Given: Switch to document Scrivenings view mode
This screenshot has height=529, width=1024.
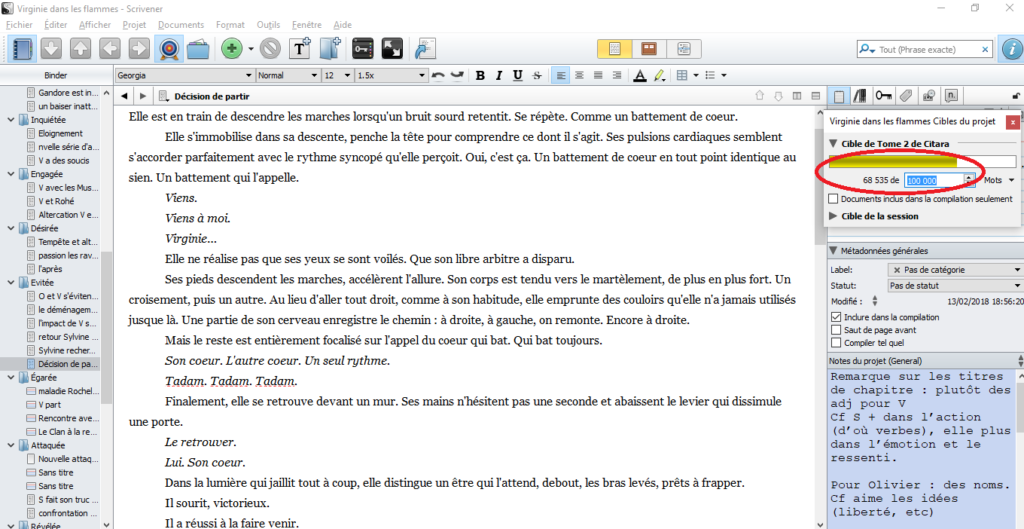Looking at the screenshot, I should click(615, 49).
